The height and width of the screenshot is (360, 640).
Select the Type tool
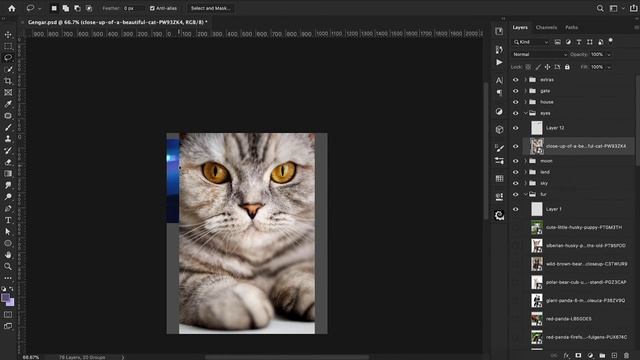(x=8, y=220)
